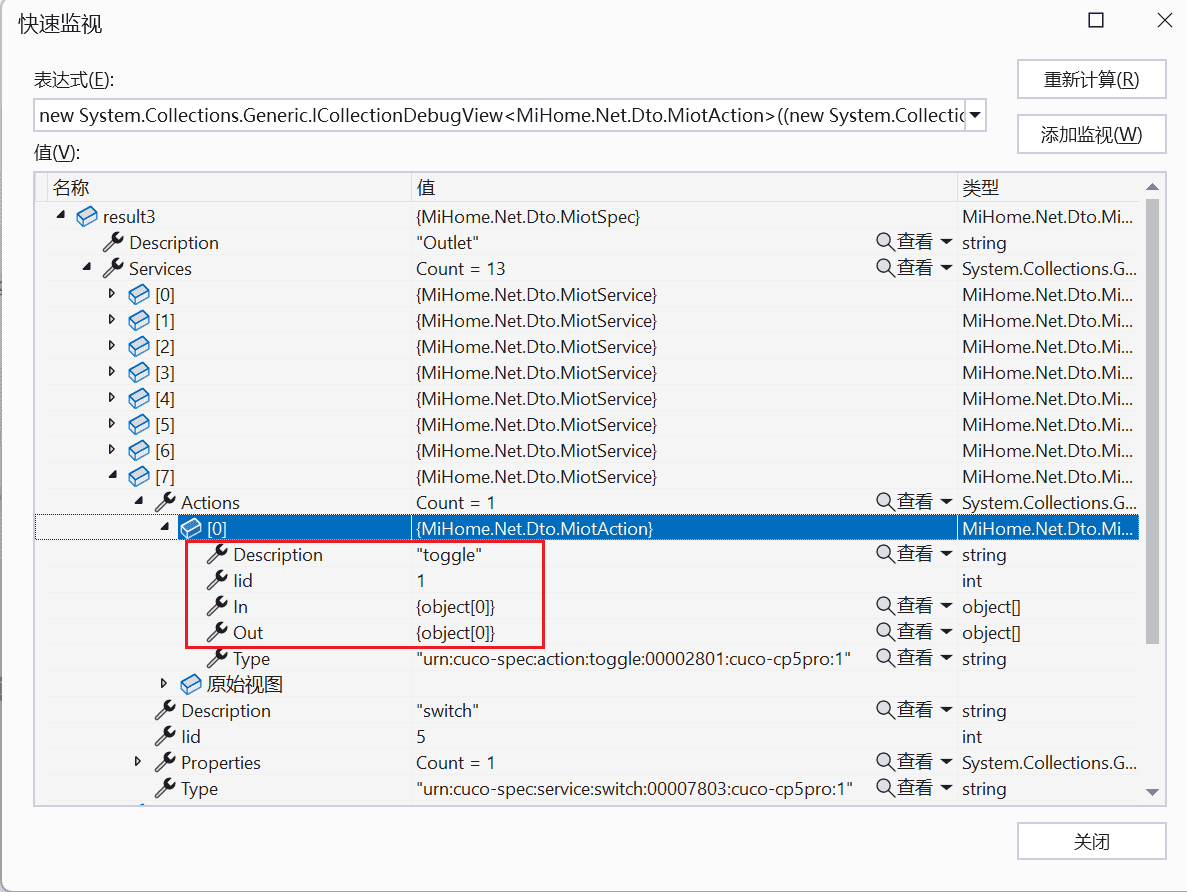Click the 关闭 button
1187x892 pixels.
tap(1091, 841)
